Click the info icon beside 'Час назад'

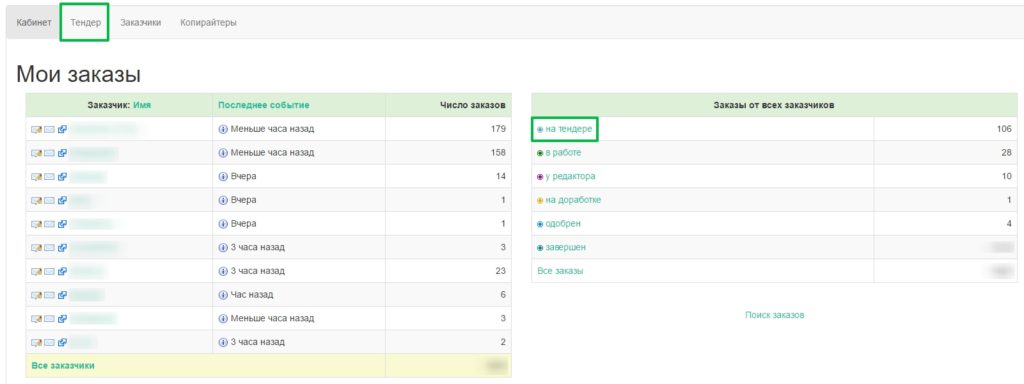point(223,295)
